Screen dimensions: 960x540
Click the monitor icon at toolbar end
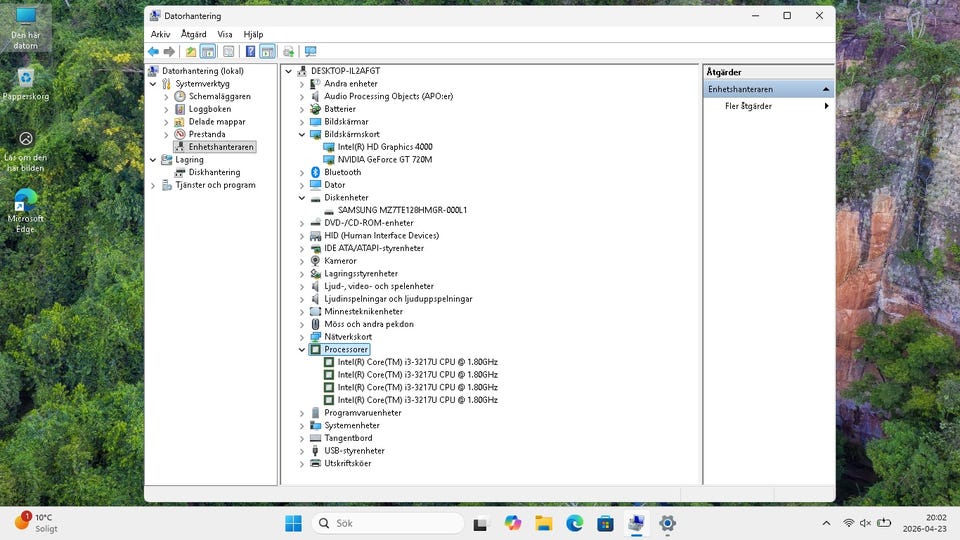tap(310, 52)
